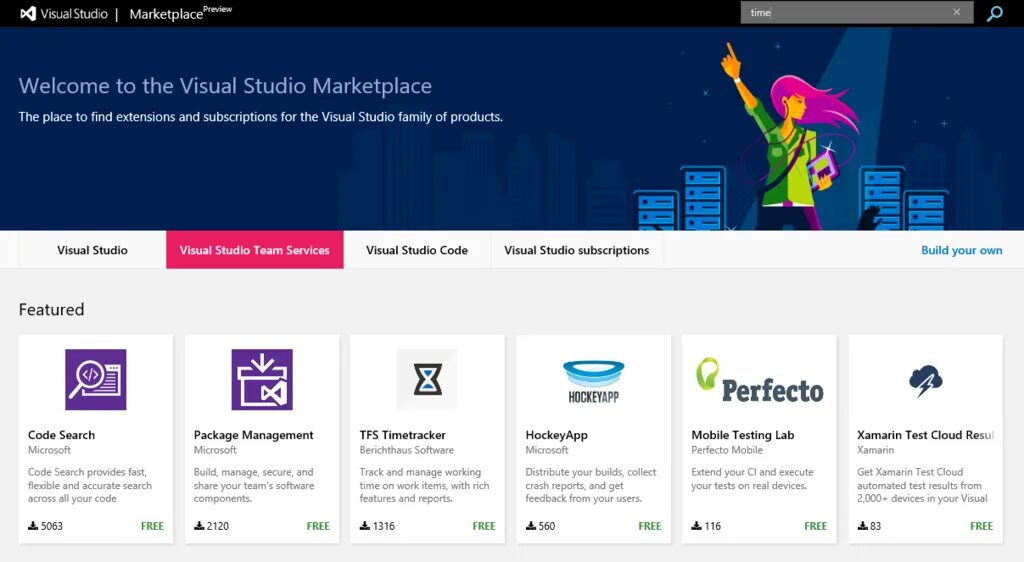The image size is (1024, 562).
Task: Click the HockeyApp logo icon
Action: tap(594, 381)
